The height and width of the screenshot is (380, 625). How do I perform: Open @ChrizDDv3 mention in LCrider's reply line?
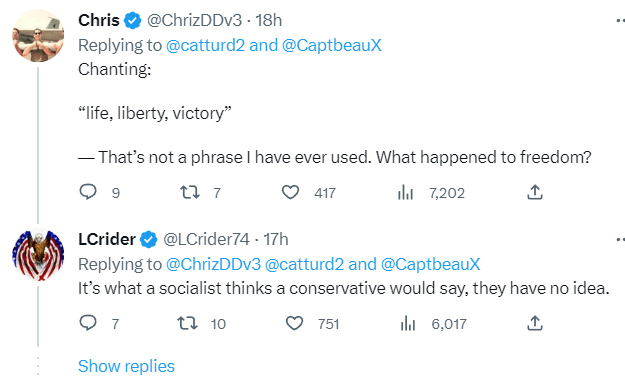213,264
